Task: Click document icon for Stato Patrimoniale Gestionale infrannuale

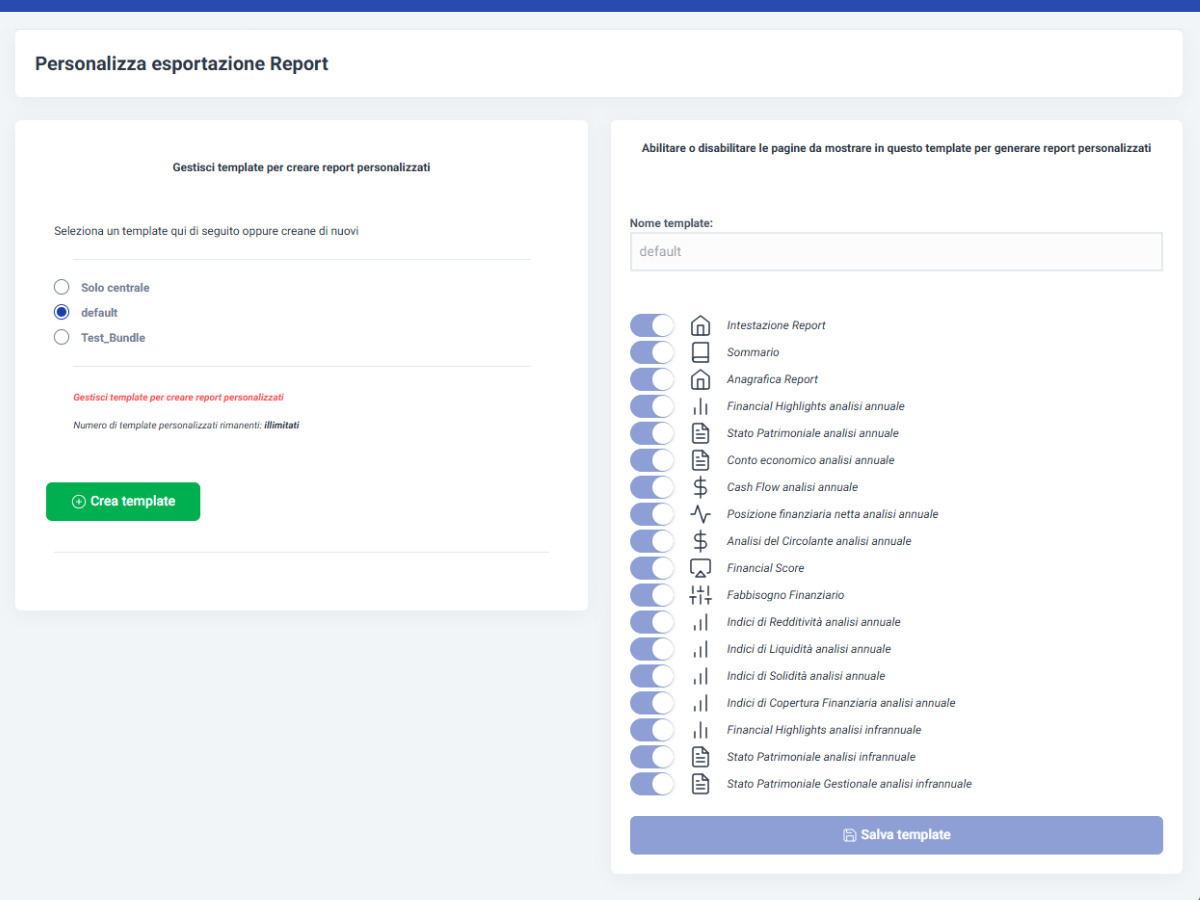Action: coord(700,784)
